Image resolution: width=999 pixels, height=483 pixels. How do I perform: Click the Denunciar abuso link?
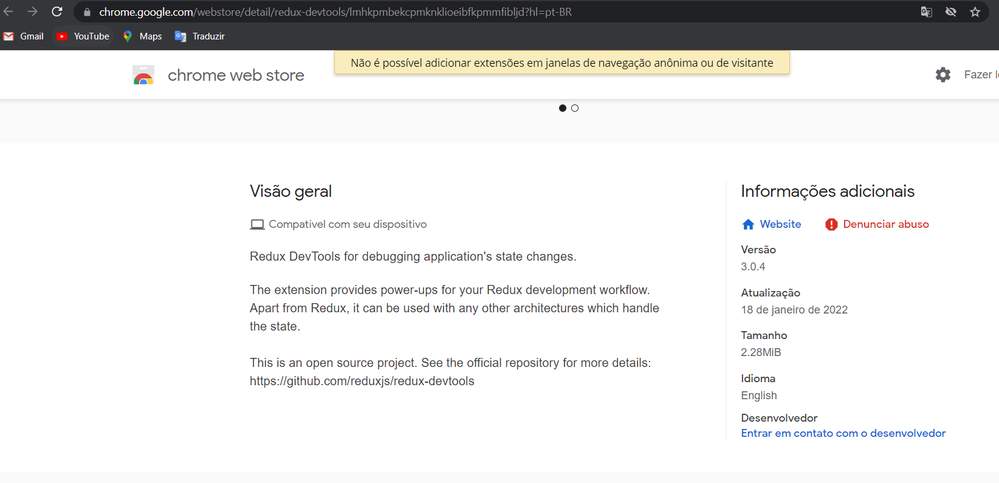pos(886,224)
